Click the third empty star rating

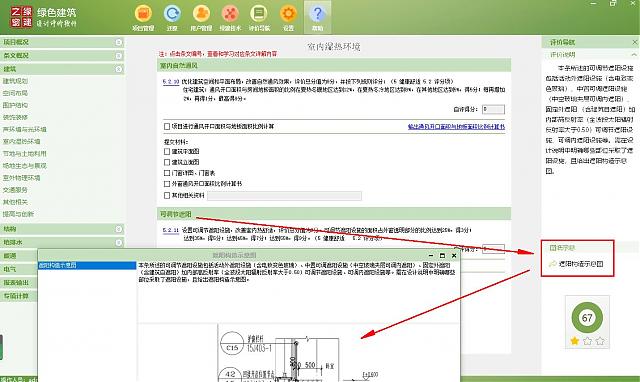click(600, 340)
